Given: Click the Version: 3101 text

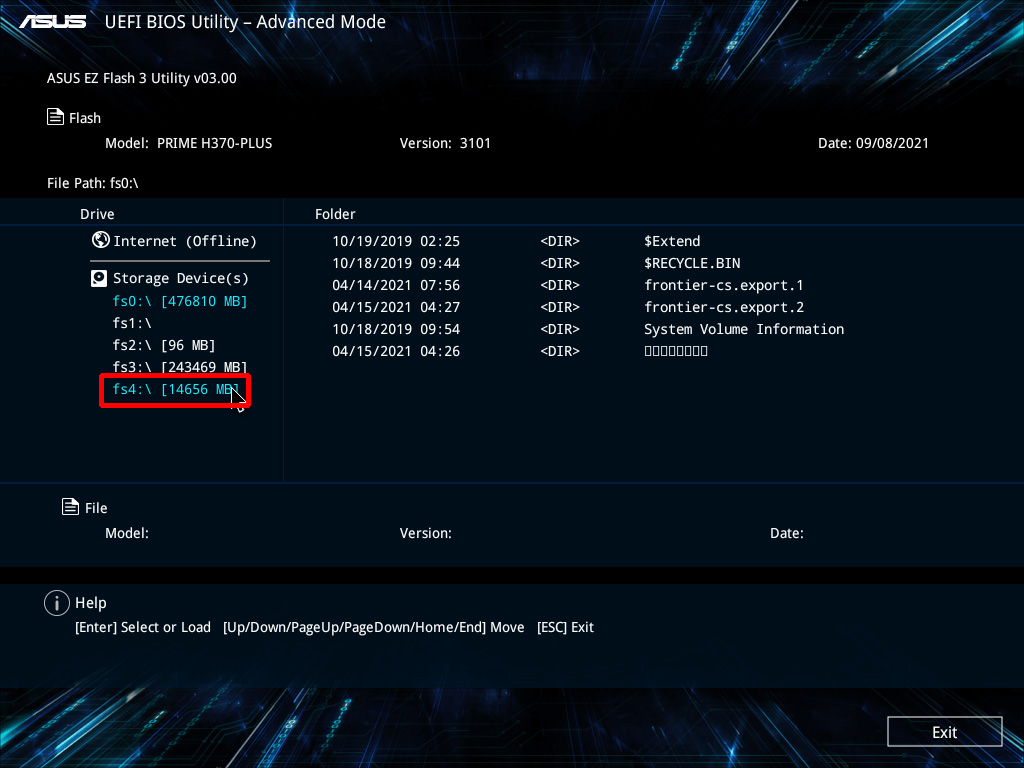Looking at the screenshot, I should pyautogui.click(x=445, y=143).
